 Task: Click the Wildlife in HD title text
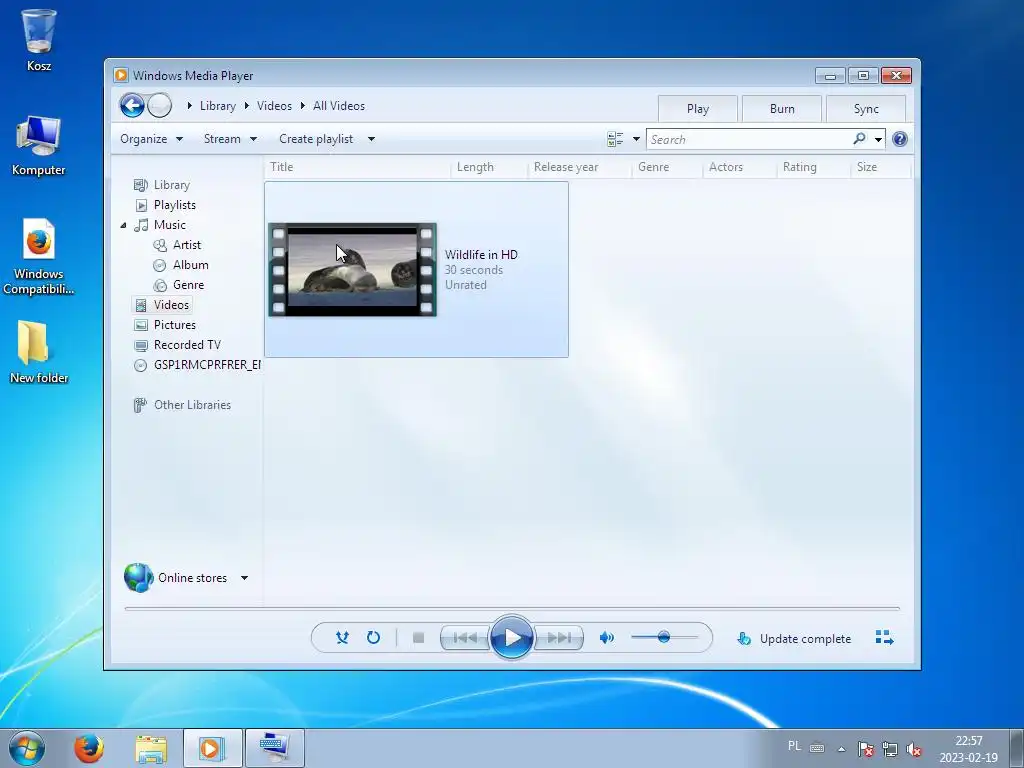(x=481, y=255)
